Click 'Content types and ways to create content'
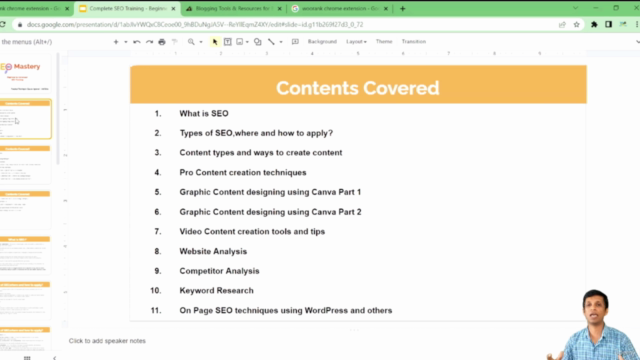The image size is (640, 360). [261, 153]
